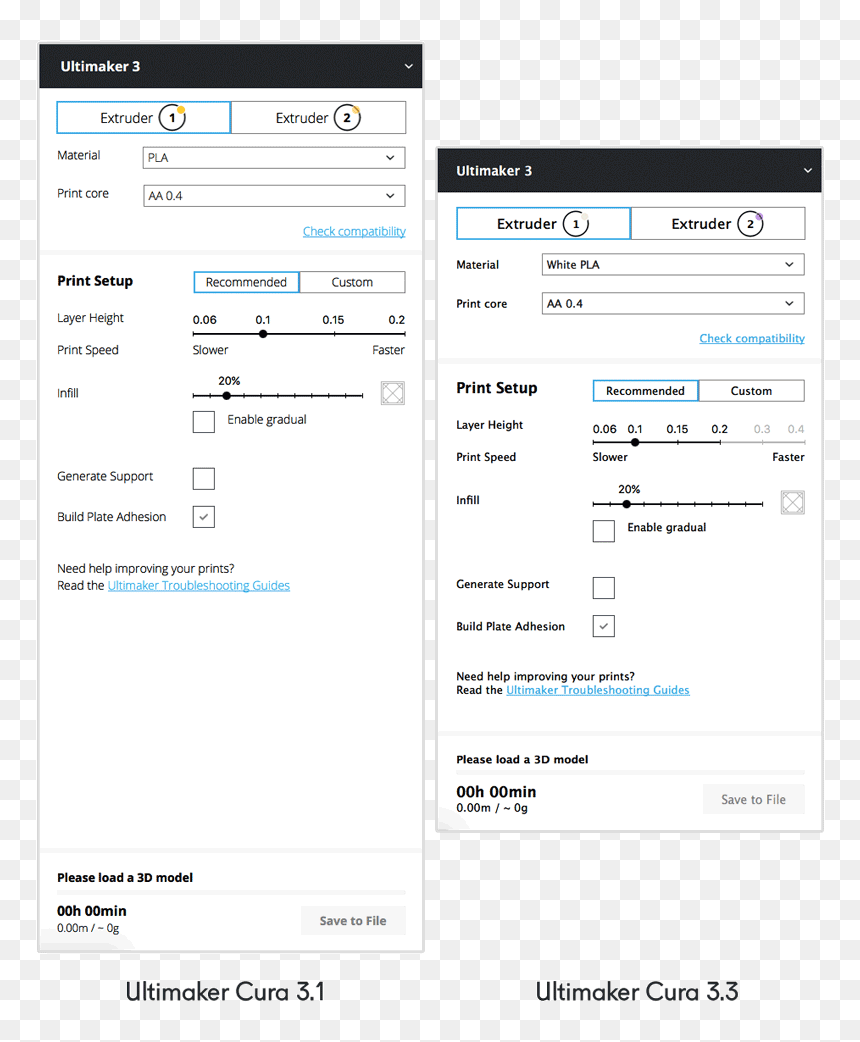860x1042 pixels.
Task: Open Print core AA 0.4 dropdown in Cura 3.1
Action: point(274,196)
